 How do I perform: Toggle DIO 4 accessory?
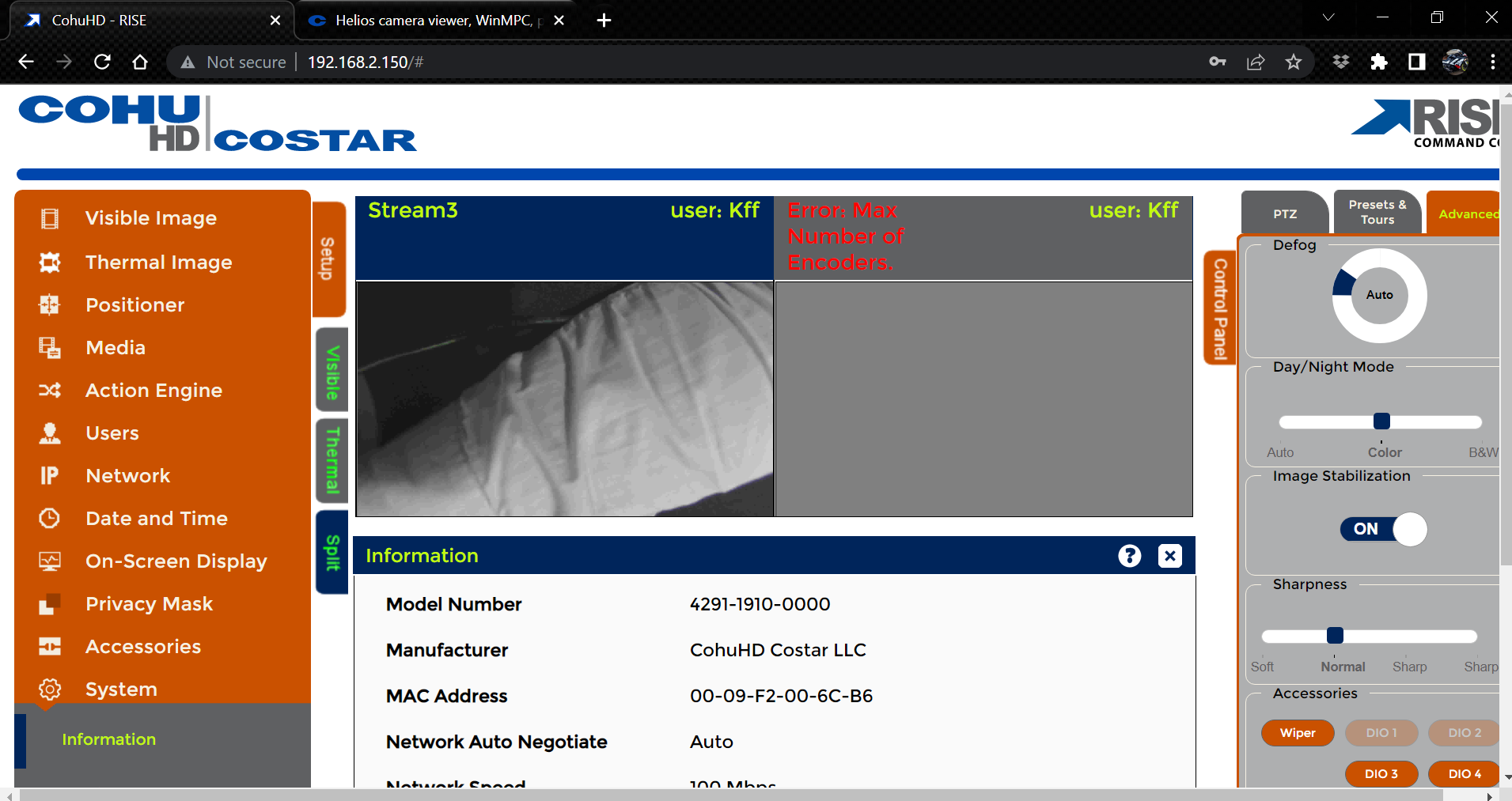coord(1465,774)
